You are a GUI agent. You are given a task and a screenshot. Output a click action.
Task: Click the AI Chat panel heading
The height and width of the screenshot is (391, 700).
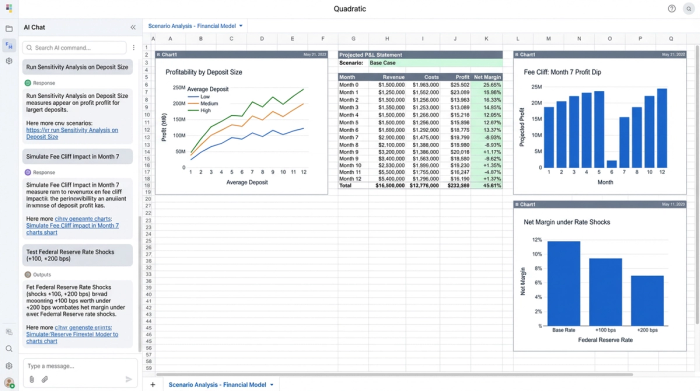coord(34,27)
